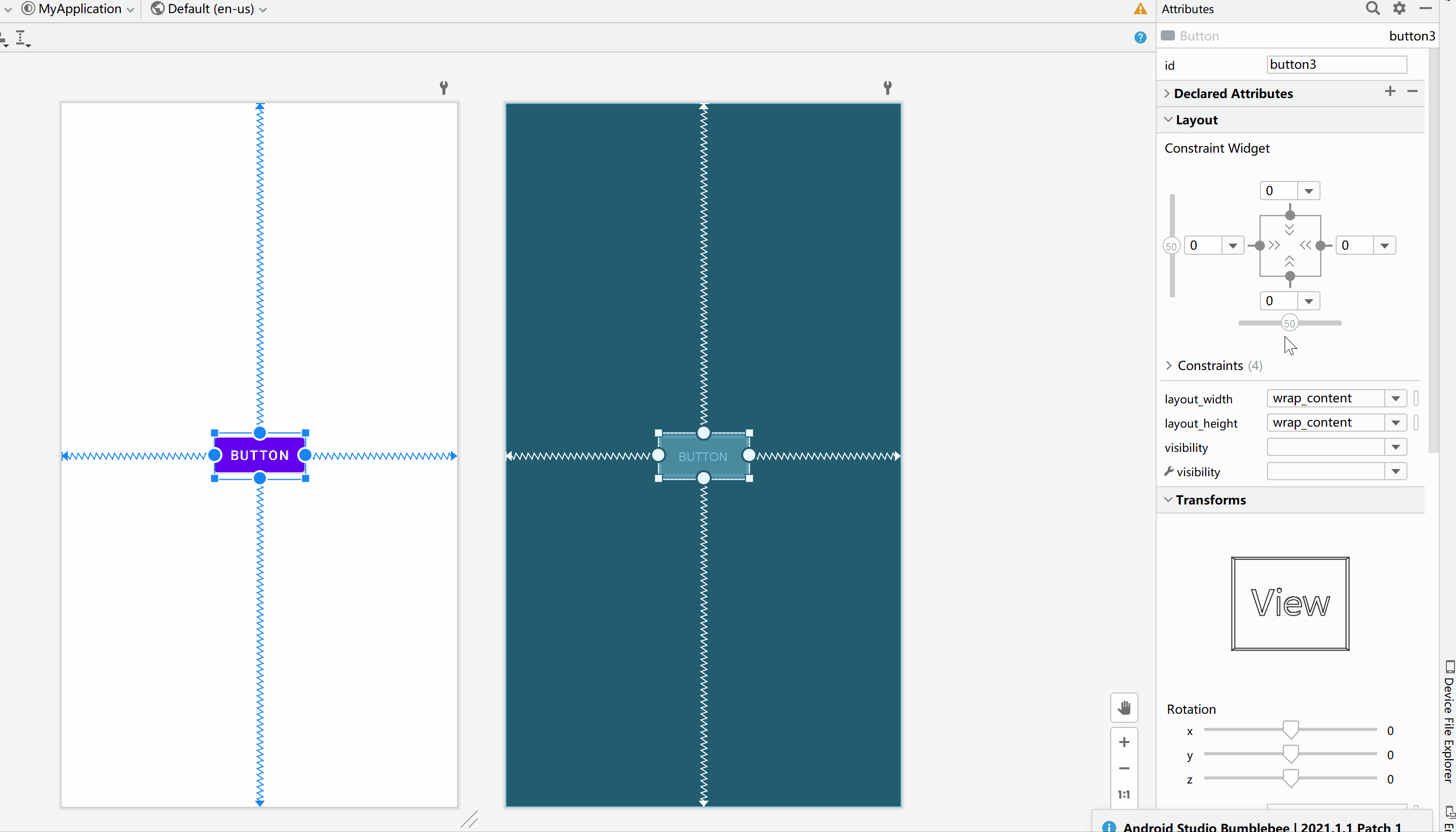Screen dimensions: 1456x832
Task: Click the search icon in Attributes panel
Action: [x=1373, y=8]
